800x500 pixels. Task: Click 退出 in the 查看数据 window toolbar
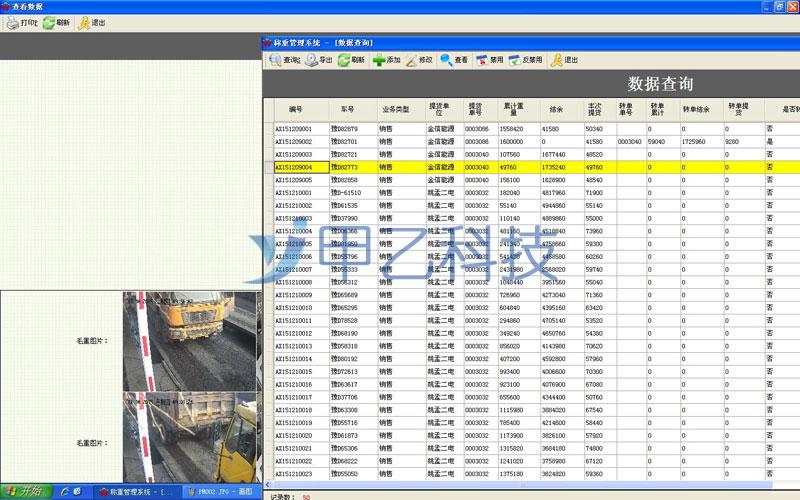91,22
